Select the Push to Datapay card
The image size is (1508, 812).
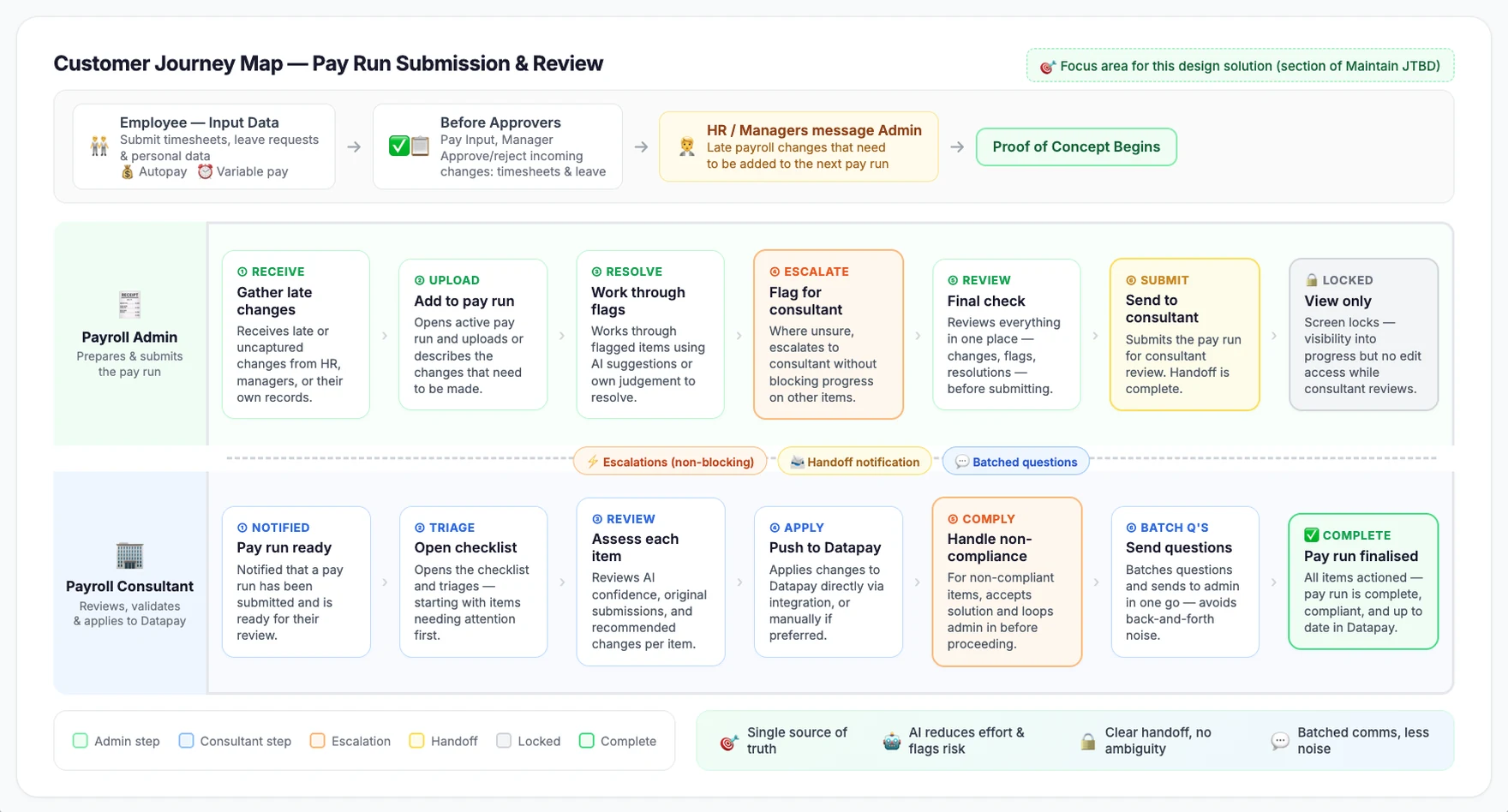point(829,582)
